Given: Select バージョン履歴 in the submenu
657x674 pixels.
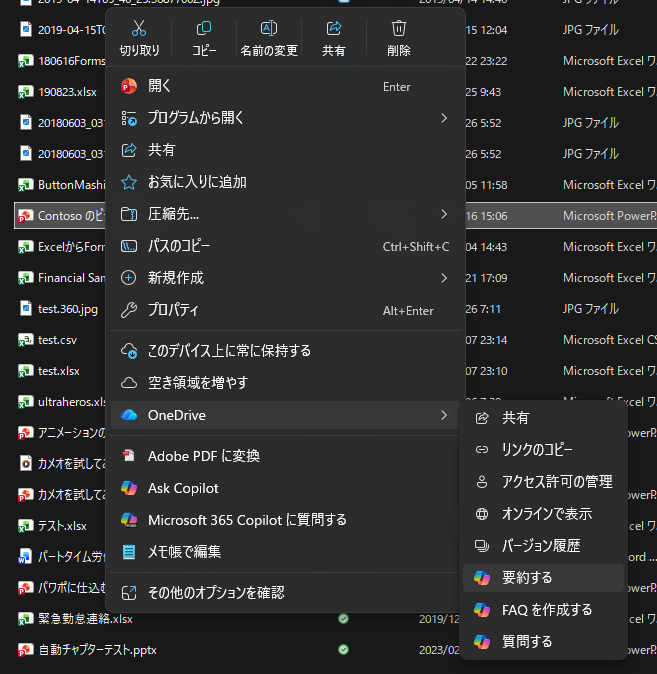Looking at the screenshot, I should (540, 546).
